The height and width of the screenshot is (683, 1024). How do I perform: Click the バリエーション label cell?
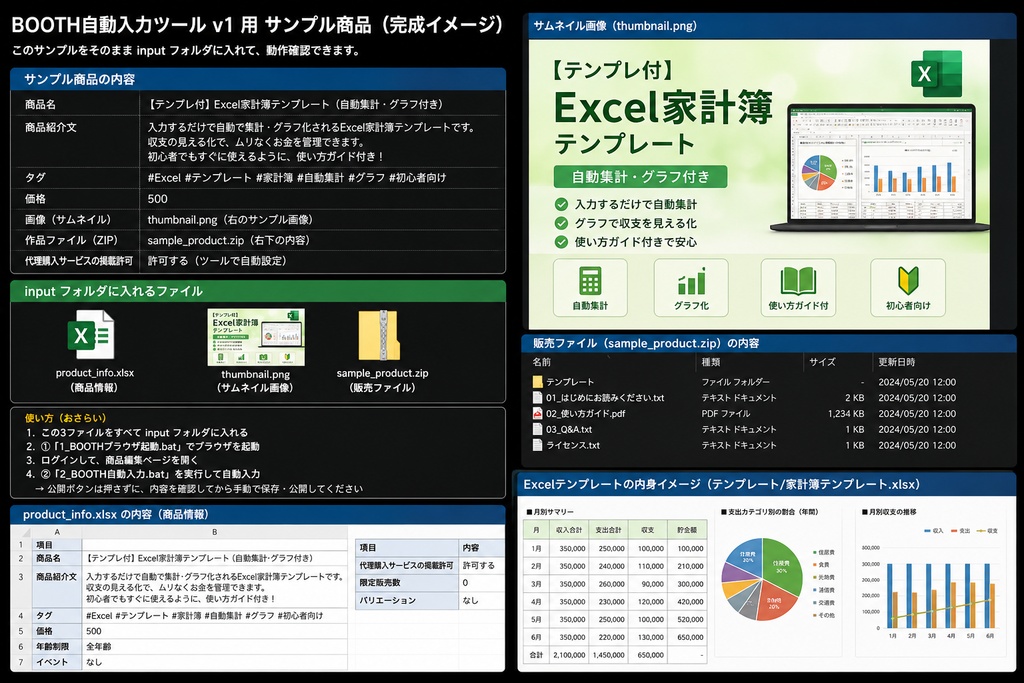[x=407, y=600]
